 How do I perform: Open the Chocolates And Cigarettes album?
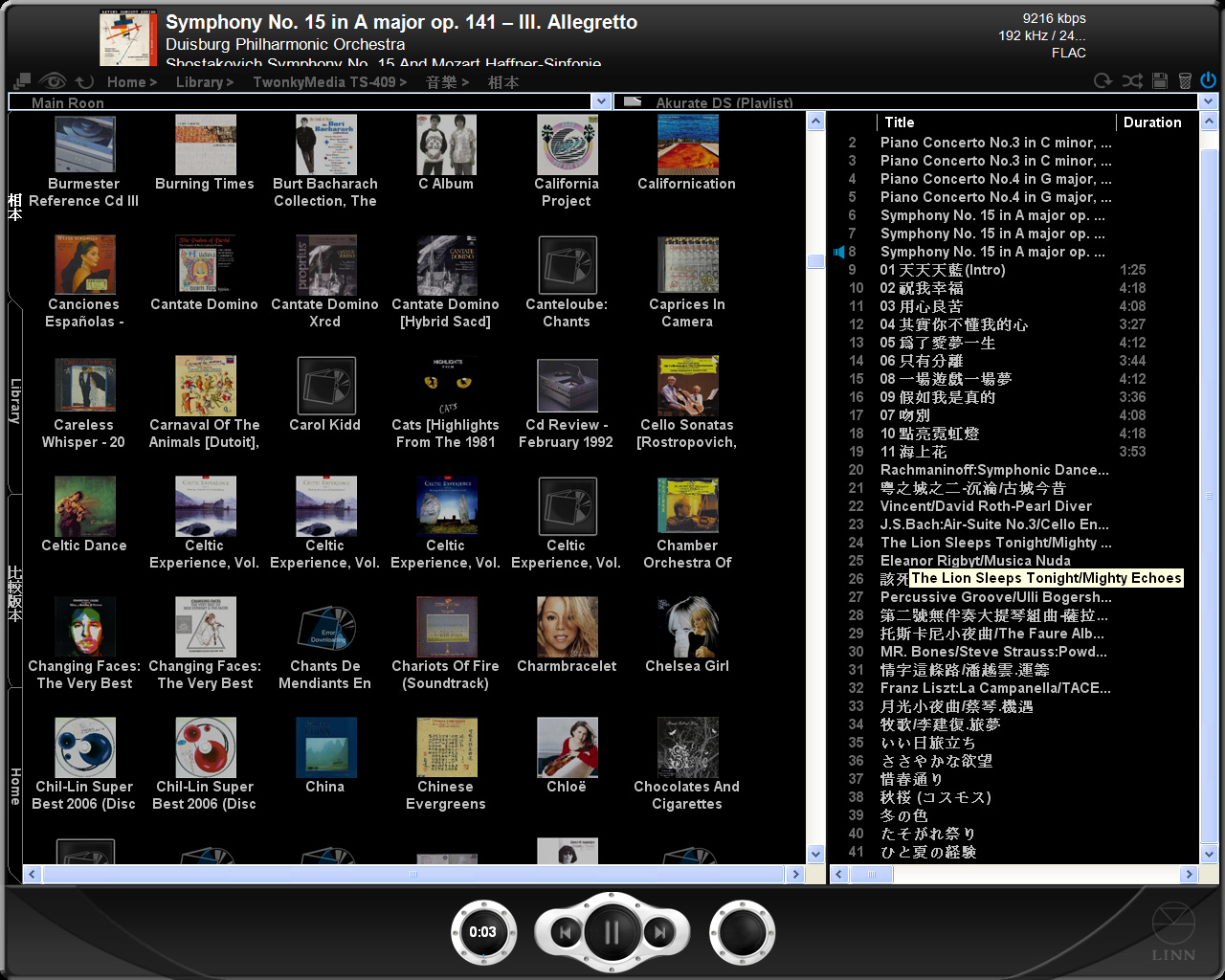[x=687, y=747]
